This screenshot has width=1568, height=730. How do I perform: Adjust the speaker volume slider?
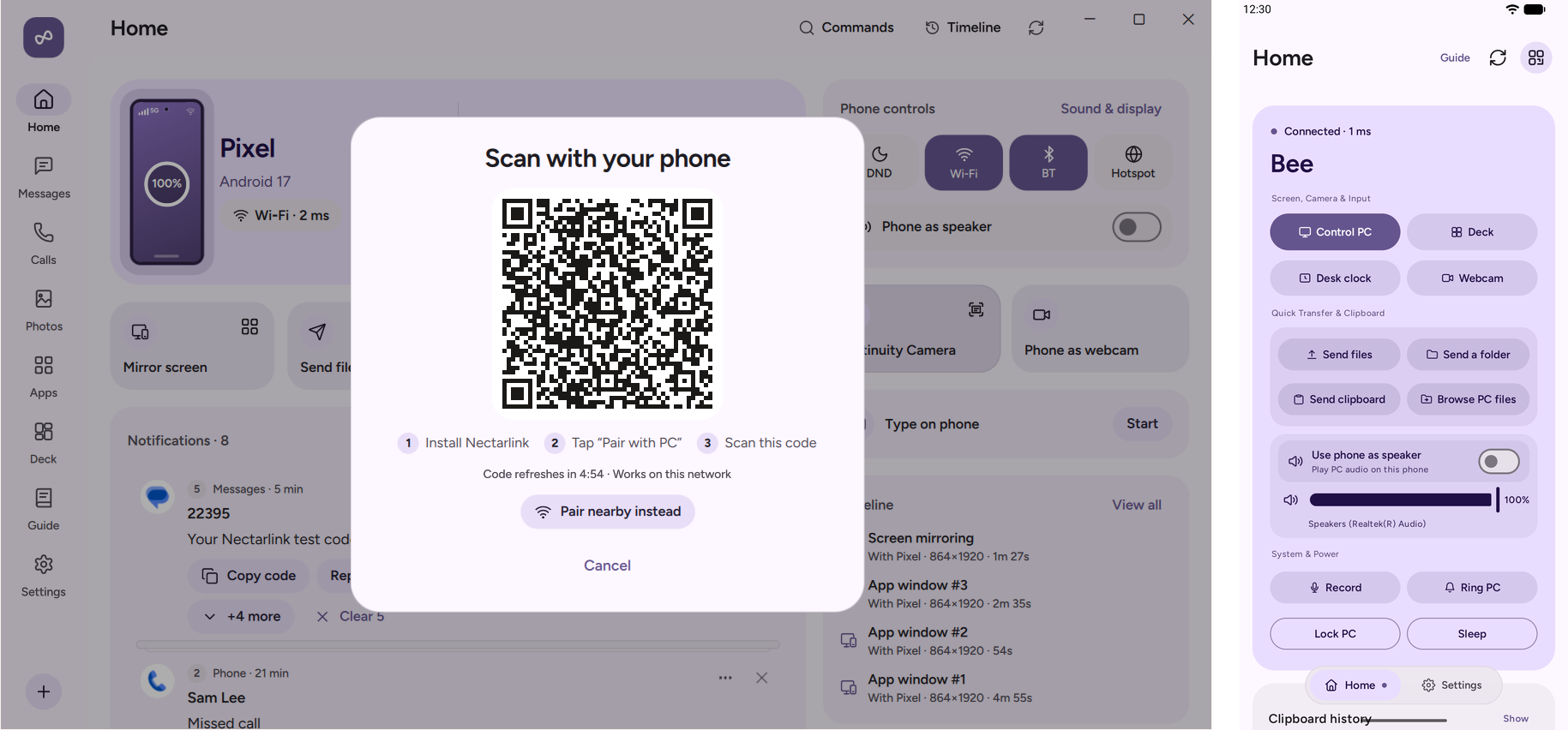[1404, 500]
